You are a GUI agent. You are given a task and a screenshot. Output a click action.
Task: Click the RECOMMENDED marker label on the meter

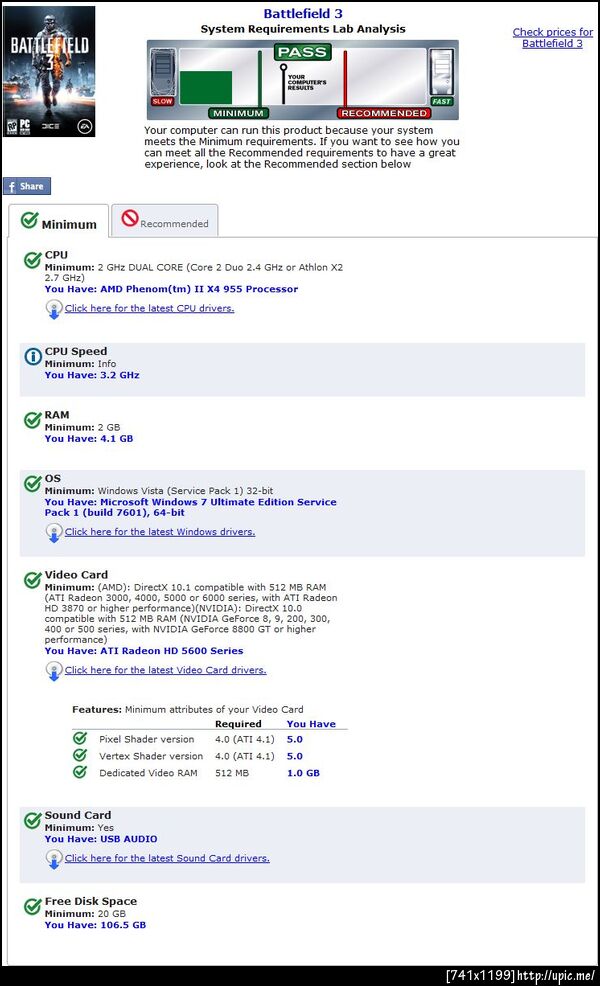(384, 113)
